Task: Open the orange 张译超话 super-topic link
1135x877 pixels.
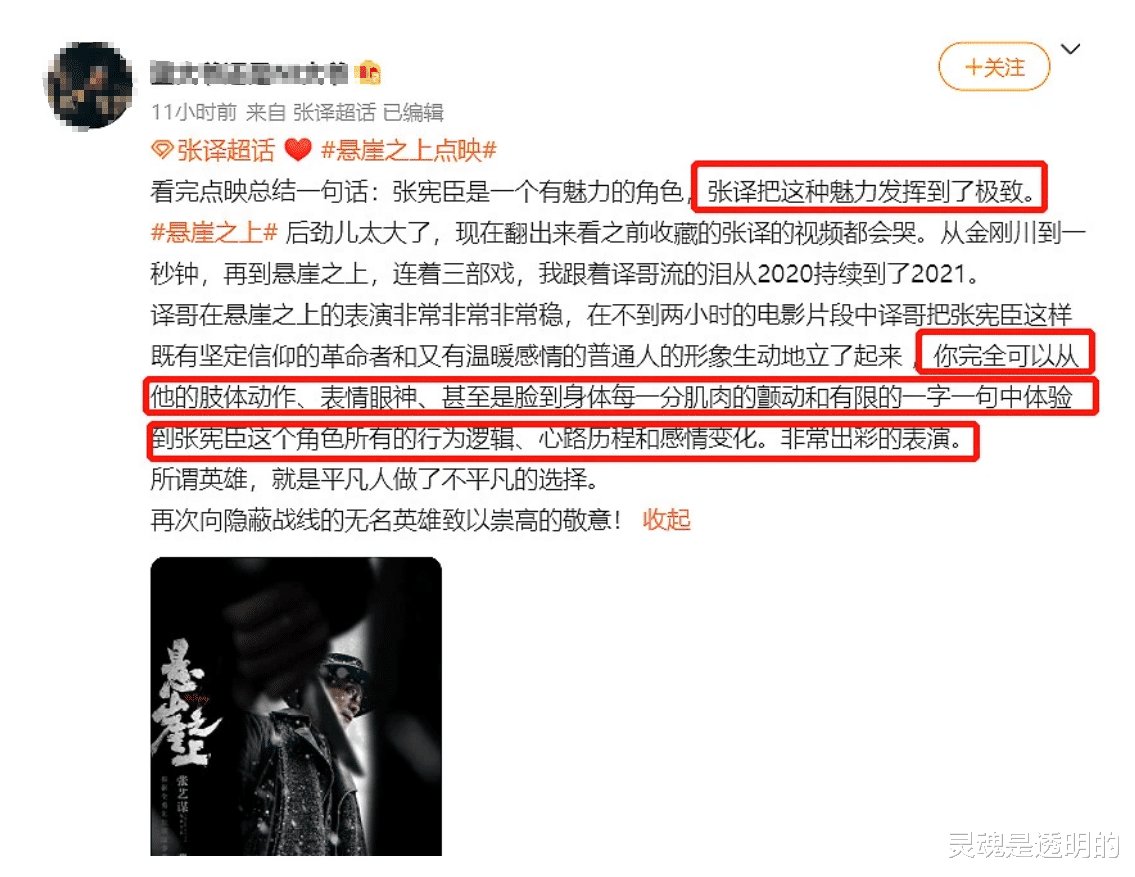Action: (226, 151)
